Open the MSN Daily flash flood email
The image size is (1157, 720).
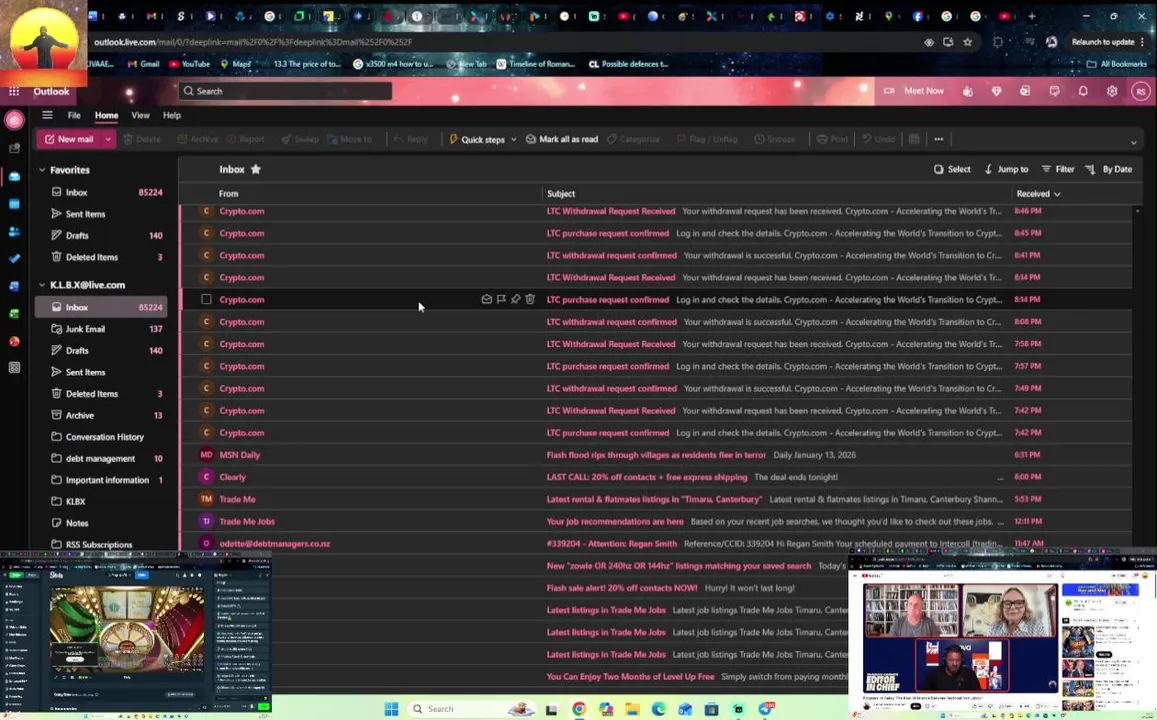655,455
